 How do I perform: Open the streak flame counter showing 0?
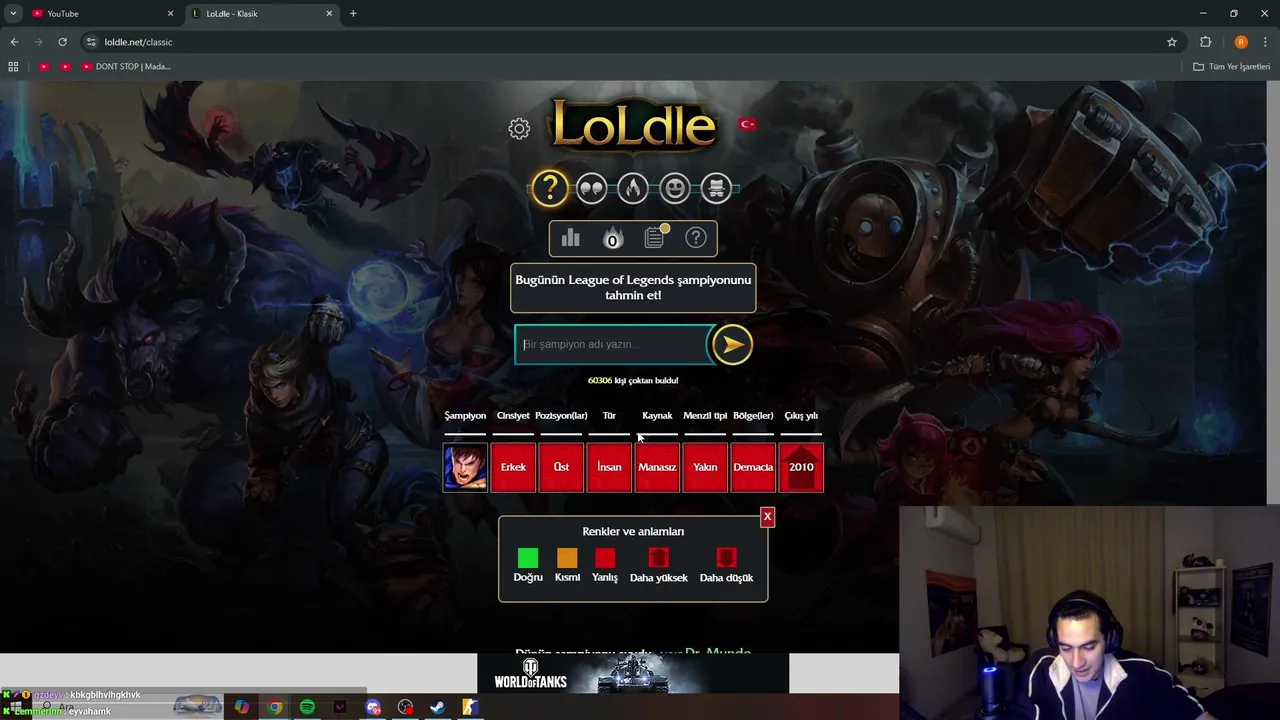tap(613, 238)
